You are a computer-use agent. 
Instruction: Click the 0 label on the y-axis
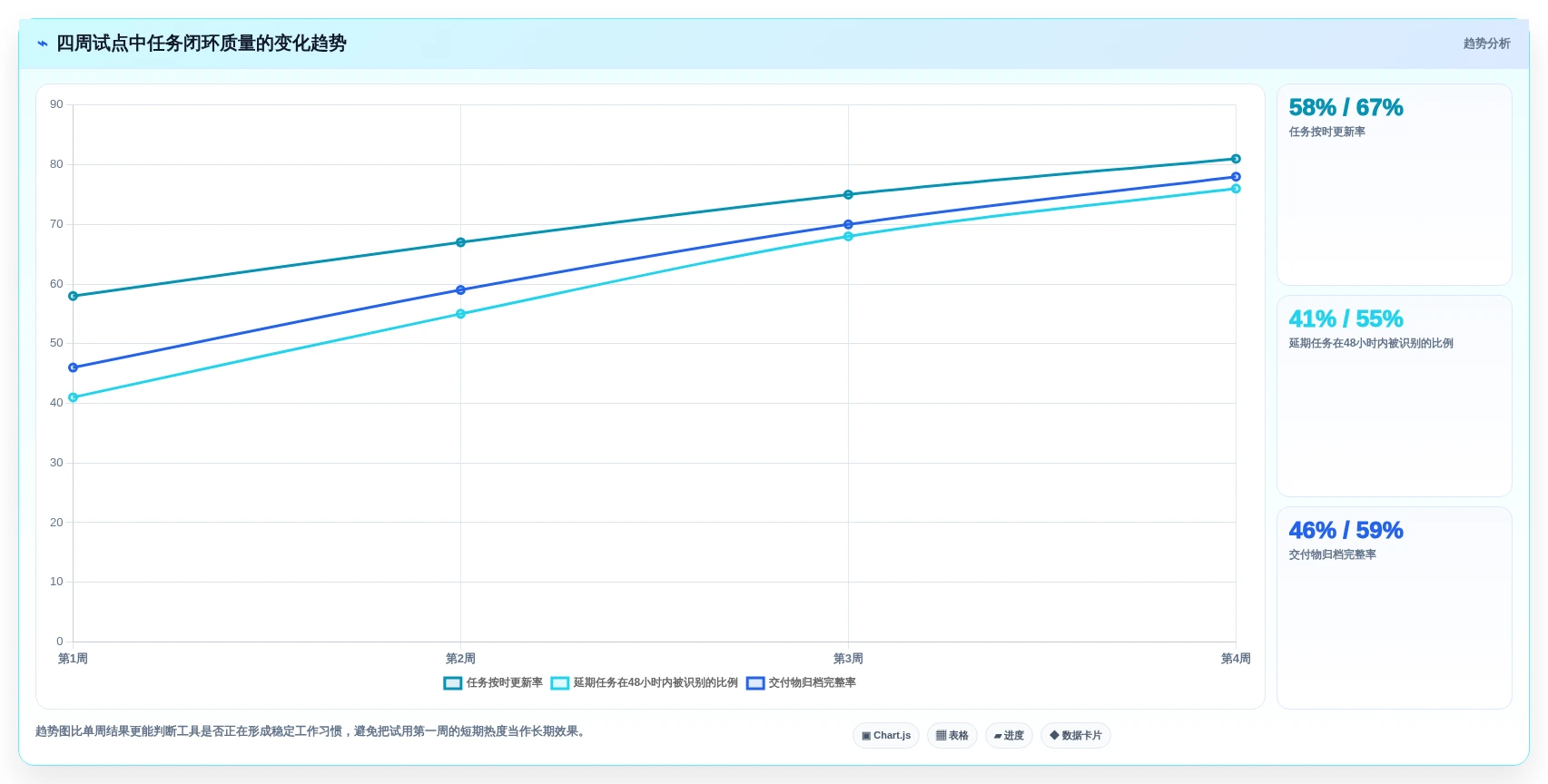click(x=60, y=642)
